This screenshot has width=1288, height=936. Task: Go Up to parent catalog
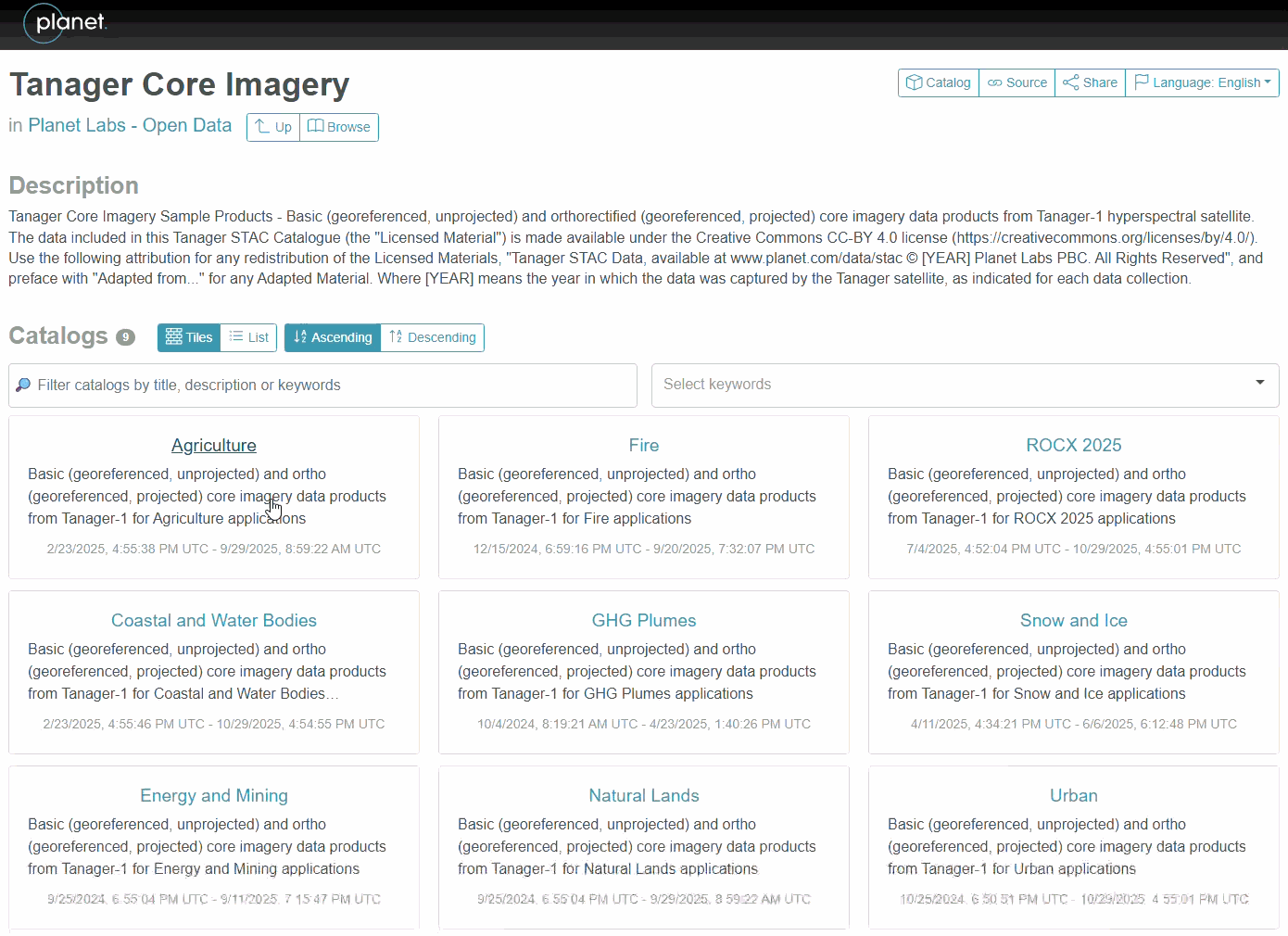(273, 127)
